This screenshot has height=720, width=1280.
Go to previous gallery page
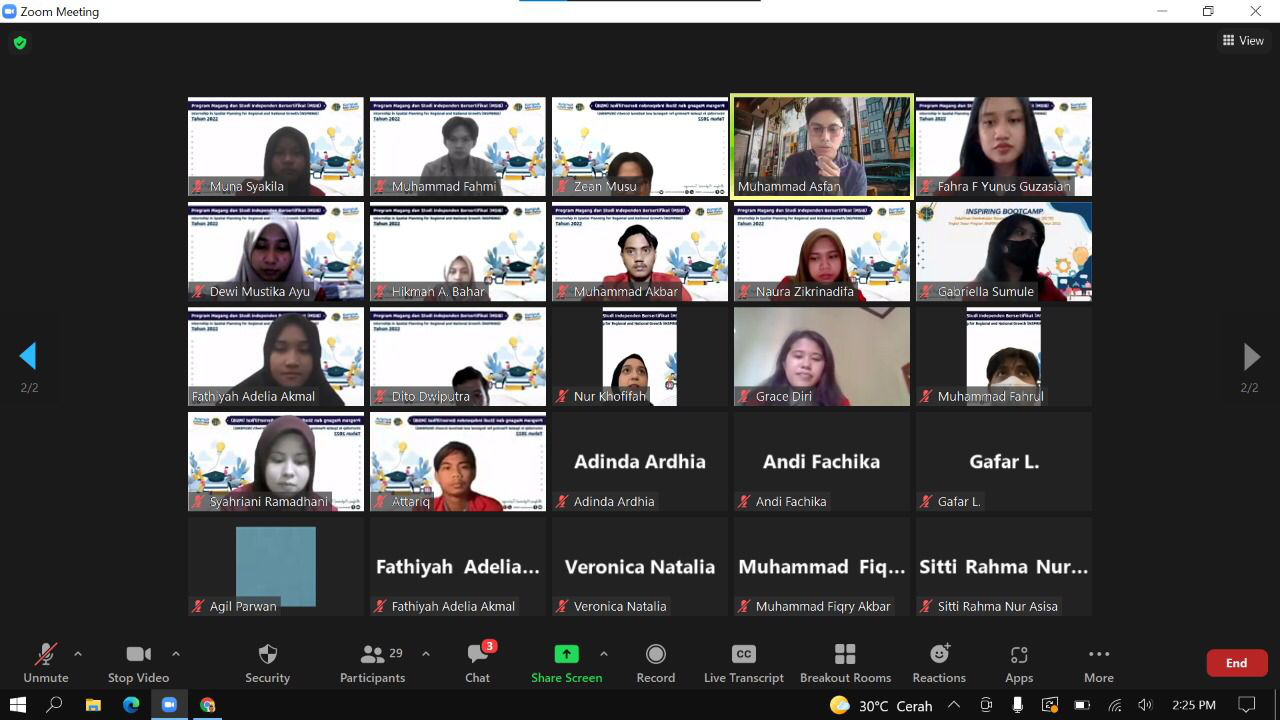28,356
